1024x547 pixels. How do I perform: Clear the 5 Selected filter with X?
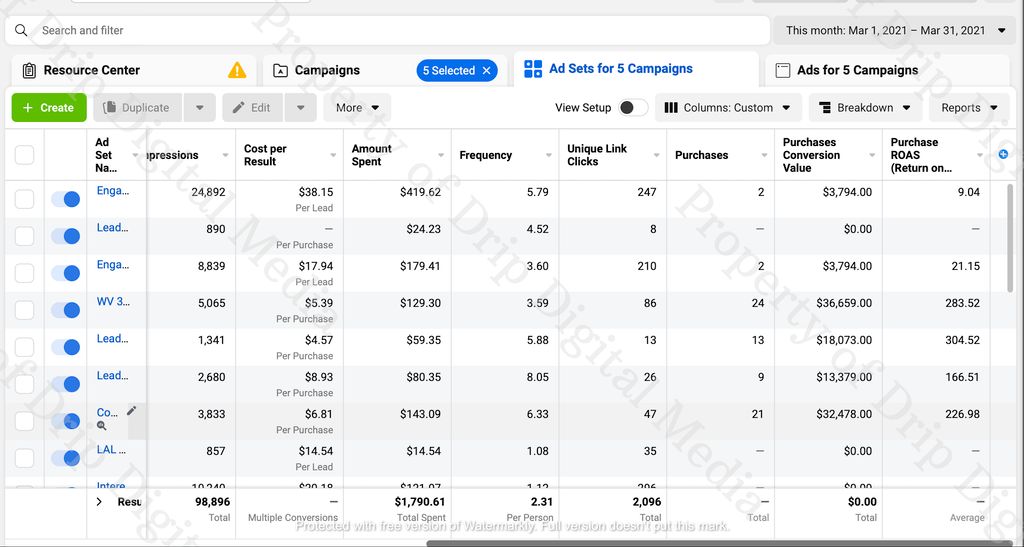(x=487, y=70)
